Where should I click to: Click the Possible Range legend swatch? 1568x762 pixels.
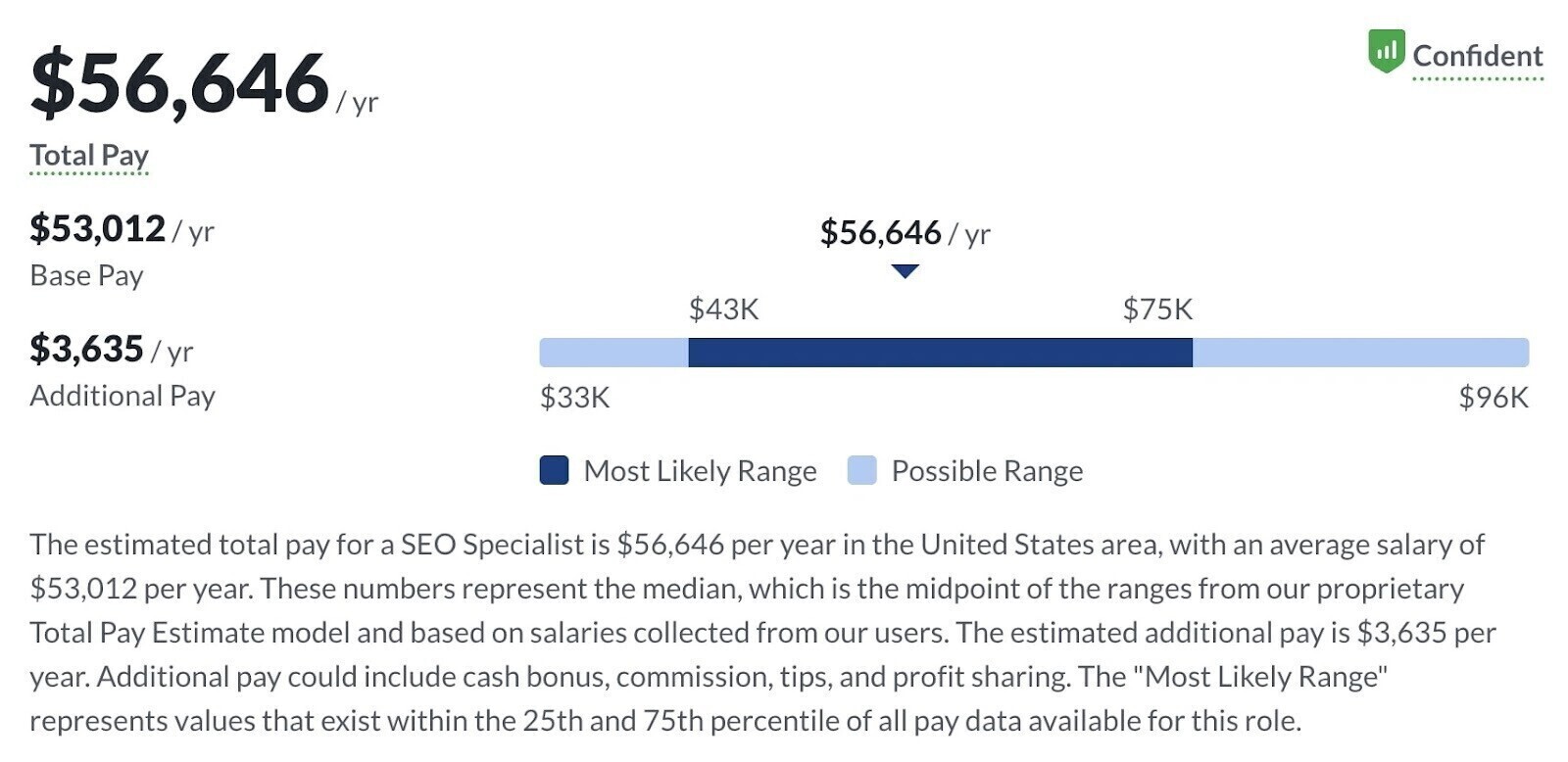[861, 470]
